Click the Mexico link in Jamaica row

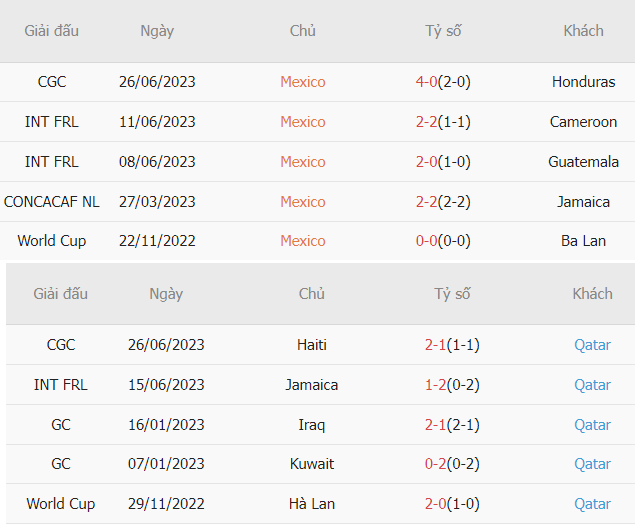click(x=303, y=202)
